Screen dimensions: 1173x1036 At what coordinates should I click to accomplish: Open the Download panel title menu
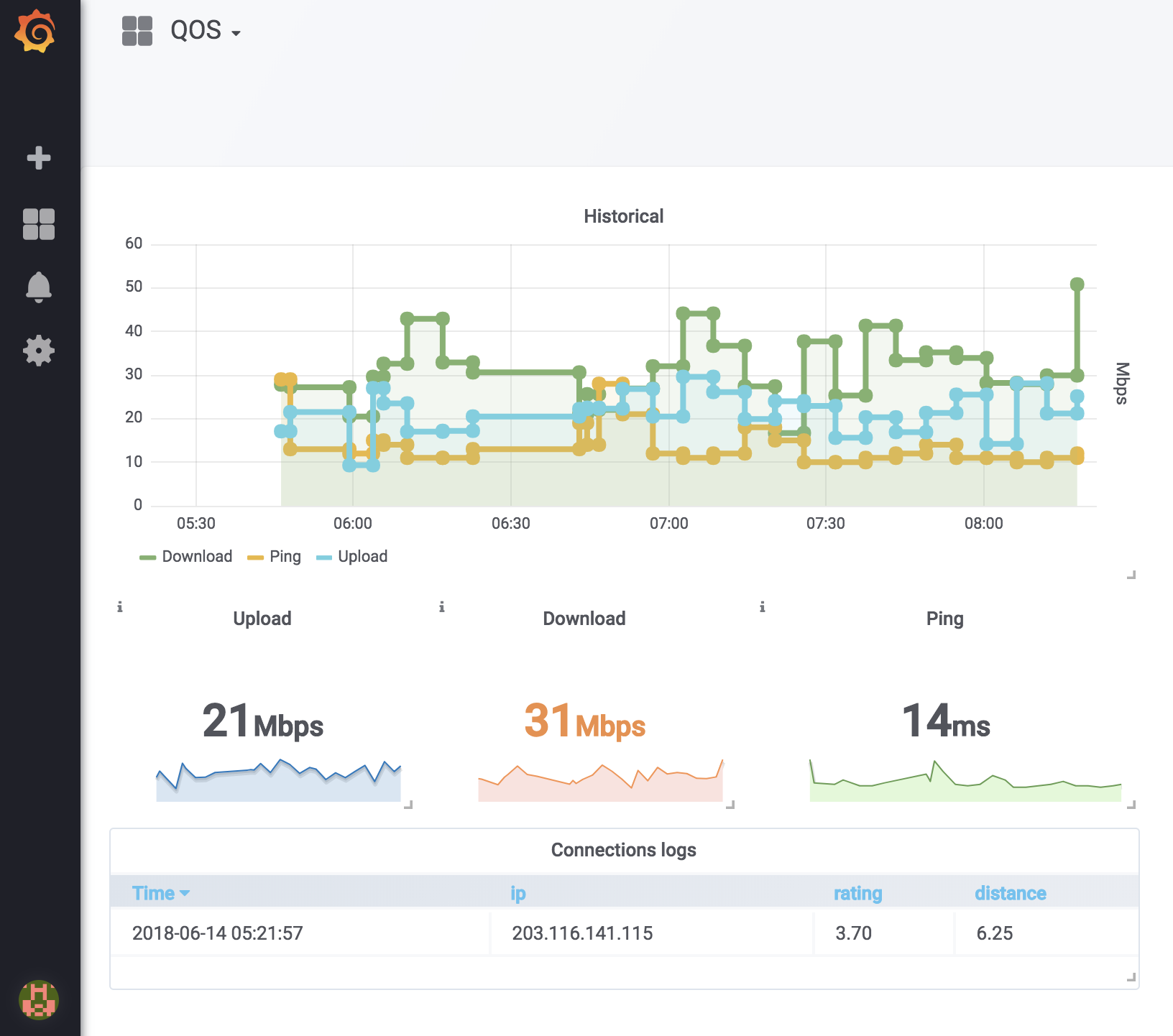[584, 619]
